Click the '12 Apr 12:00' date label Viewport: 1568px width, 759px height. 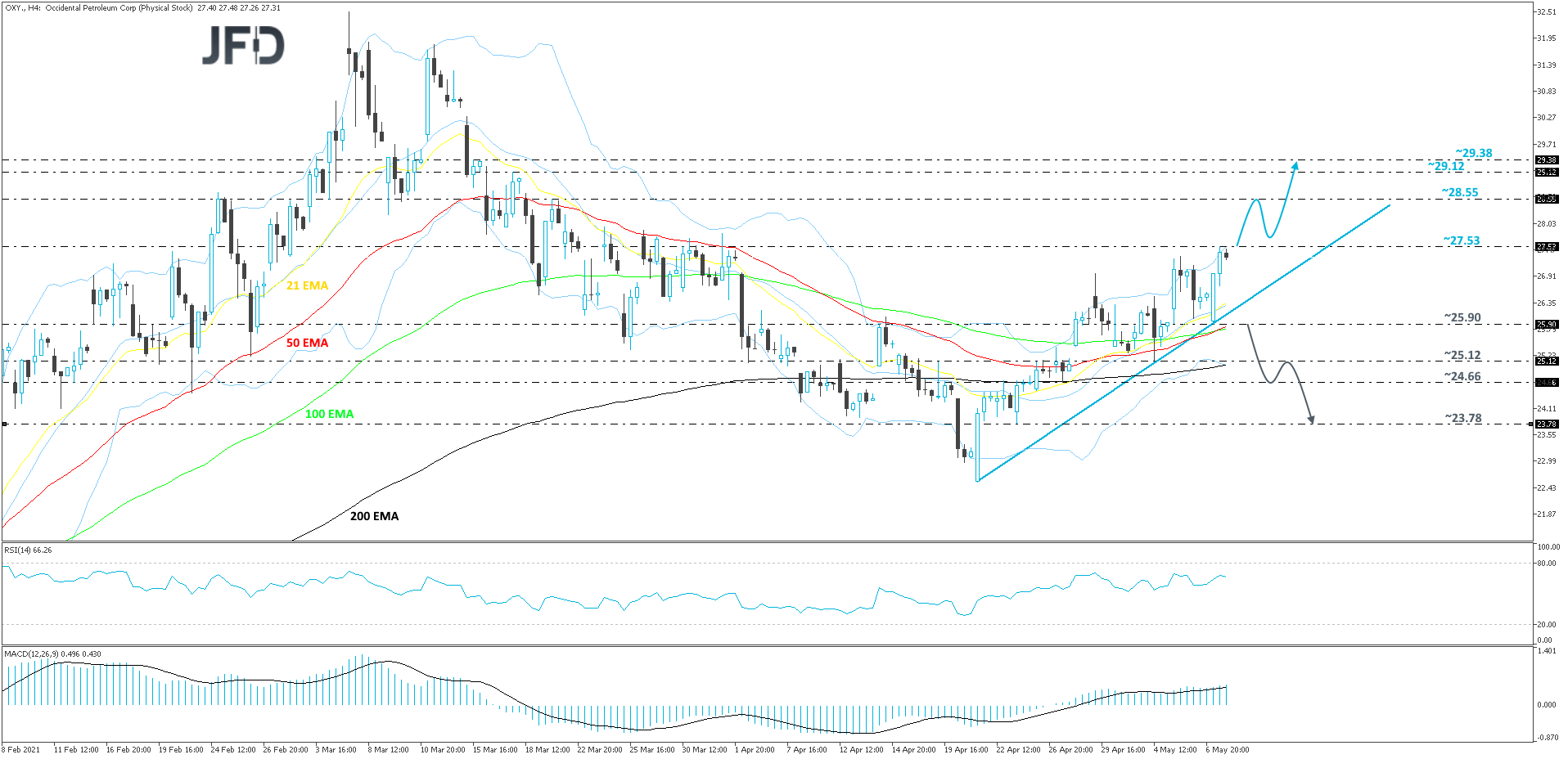862,749
